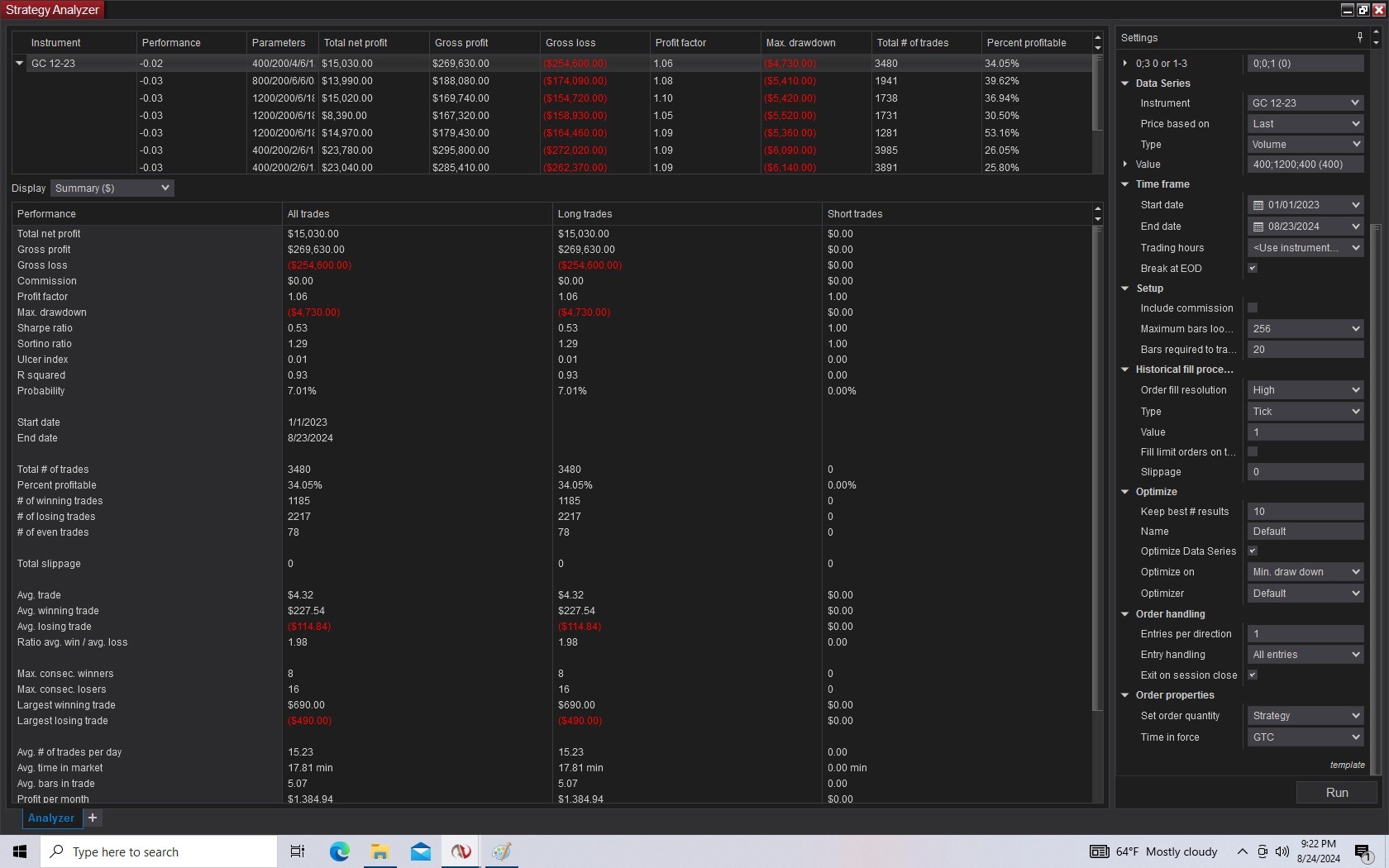Image resolution: width=1389 pixels, height=868 pixels.
Task: Open the weather widget showing 64°F
Action: click(1153, 851)
